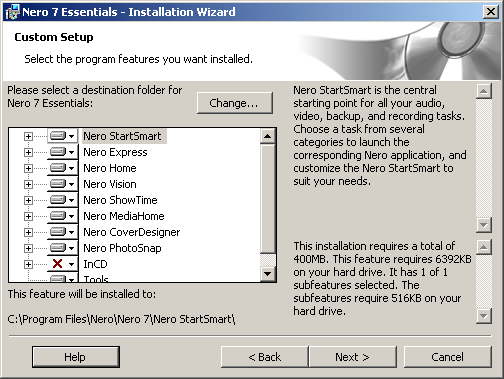The width and height of the screenshot is (504, 379).
Task: Click Change... to pick destination folder
Action: (235, 103)
